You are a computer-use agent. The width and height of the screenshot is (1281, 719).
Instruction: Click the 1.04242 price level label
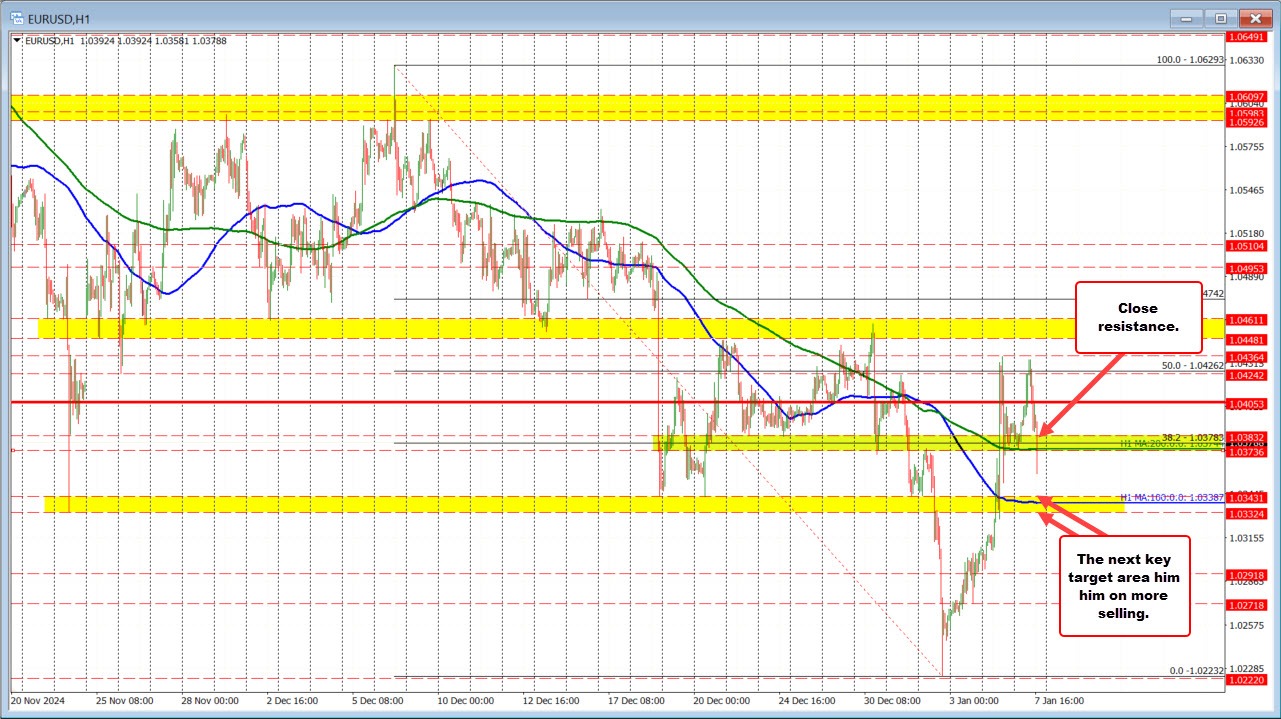point(1248,375)
